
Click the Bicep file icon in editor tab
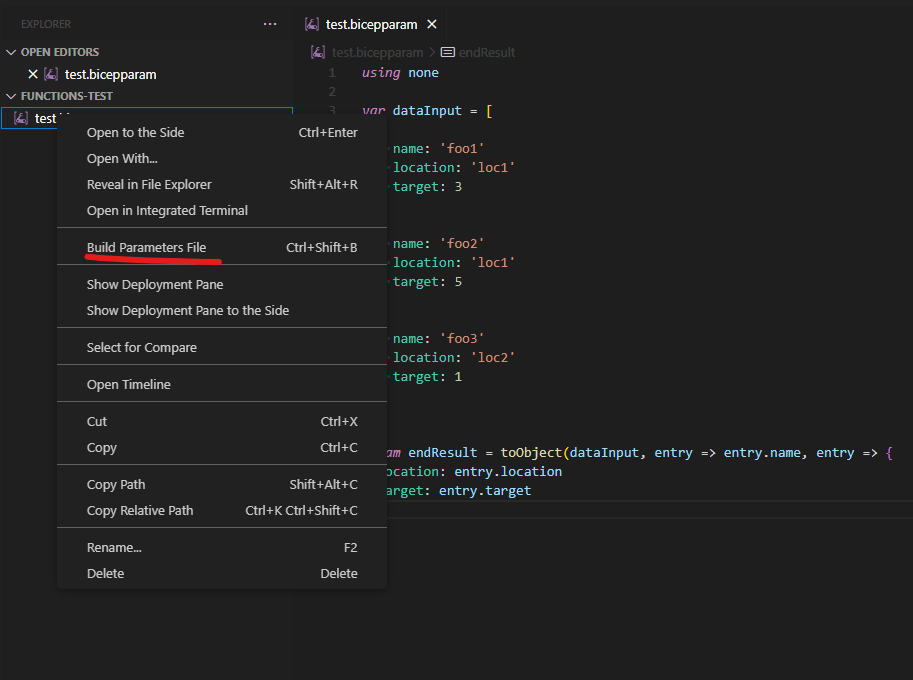[x=313, y=24]
